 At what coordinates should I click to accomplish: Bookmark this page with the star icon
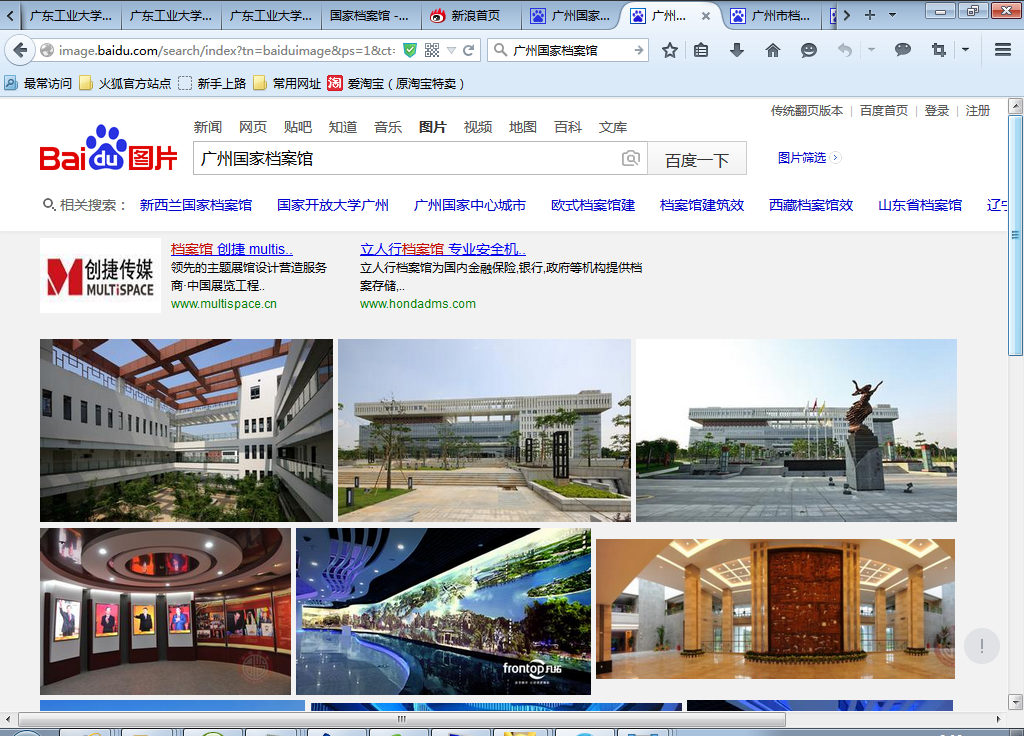[670, 50]
